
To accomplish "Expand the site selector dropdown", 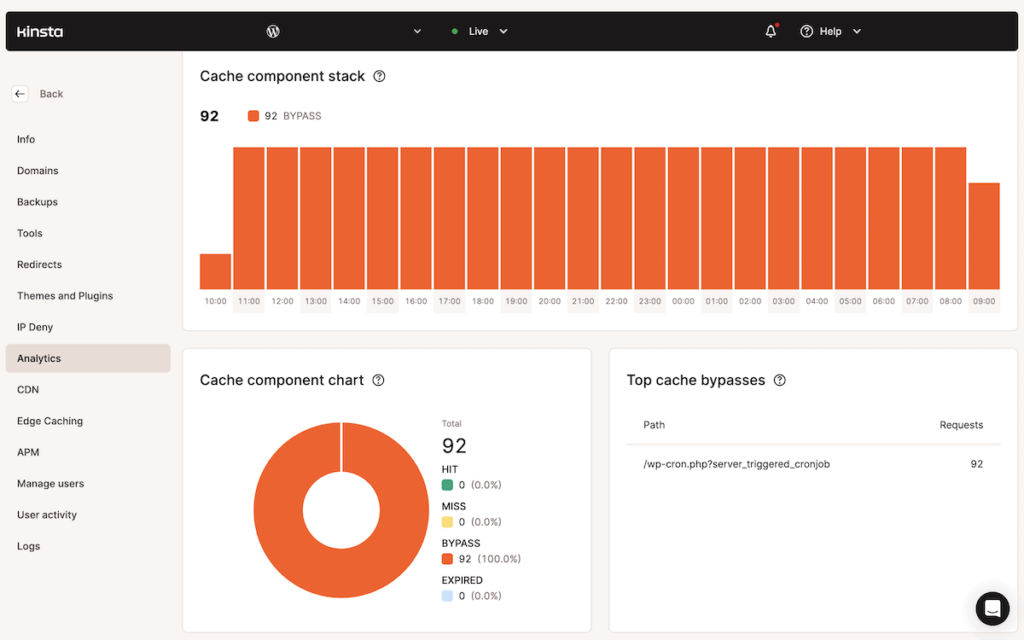I will [x=418, y=31].
